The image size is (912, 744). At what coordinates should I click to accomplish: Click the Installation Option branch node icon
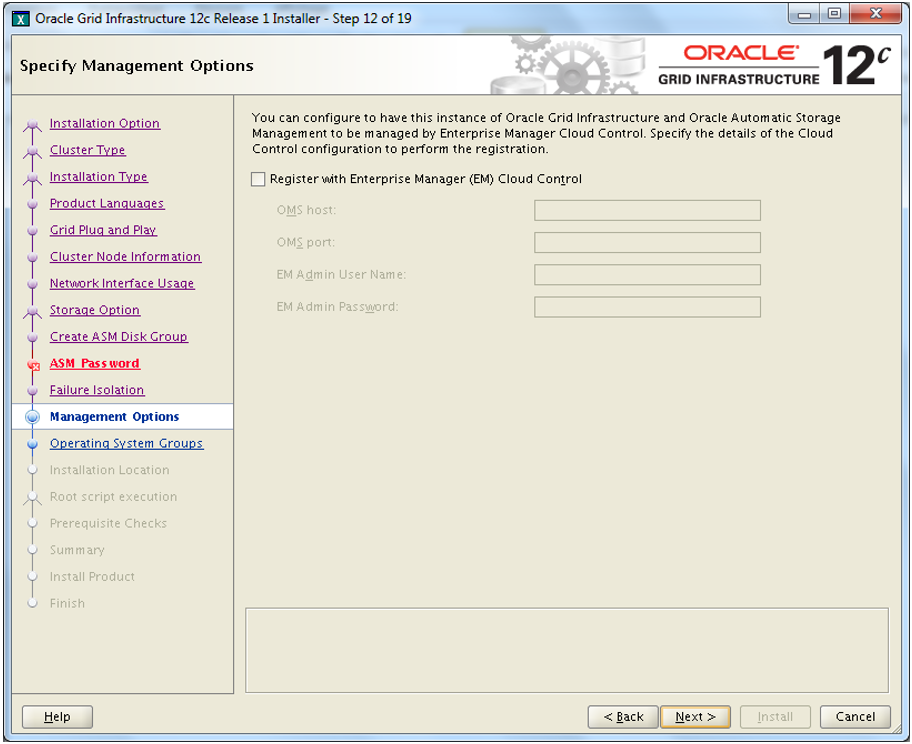pyautogui.click(x=33, y=125)
